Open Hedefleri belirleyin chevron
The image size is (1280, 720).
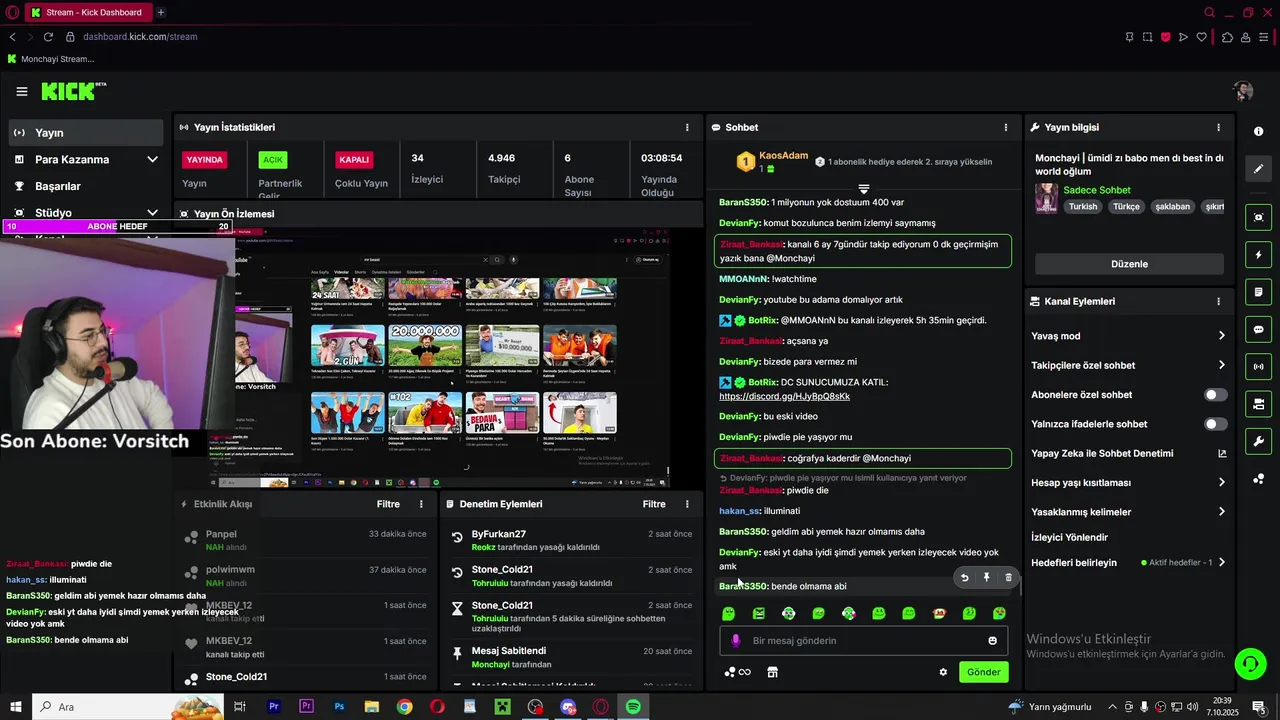pos(1222,562)
